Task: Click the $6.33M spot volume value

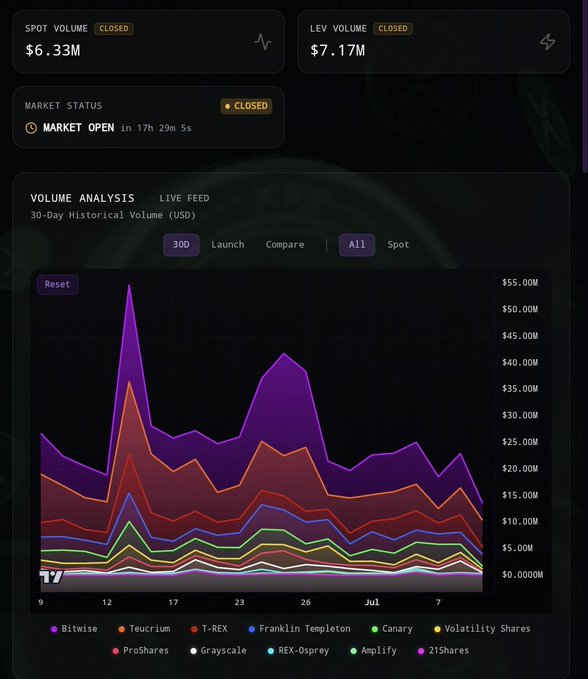Action: (52, 50)
